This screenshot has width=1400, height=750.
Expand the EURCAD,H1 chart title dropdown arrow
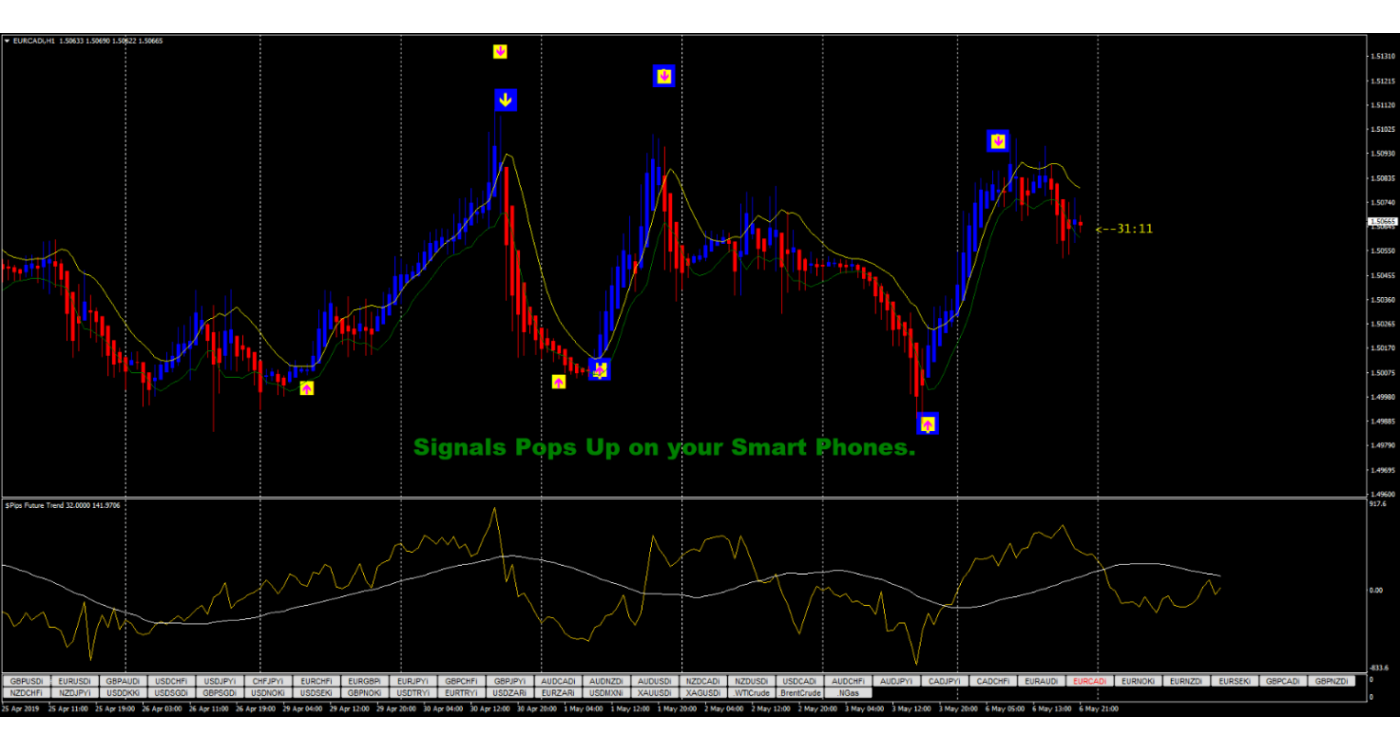pos(7,41)
